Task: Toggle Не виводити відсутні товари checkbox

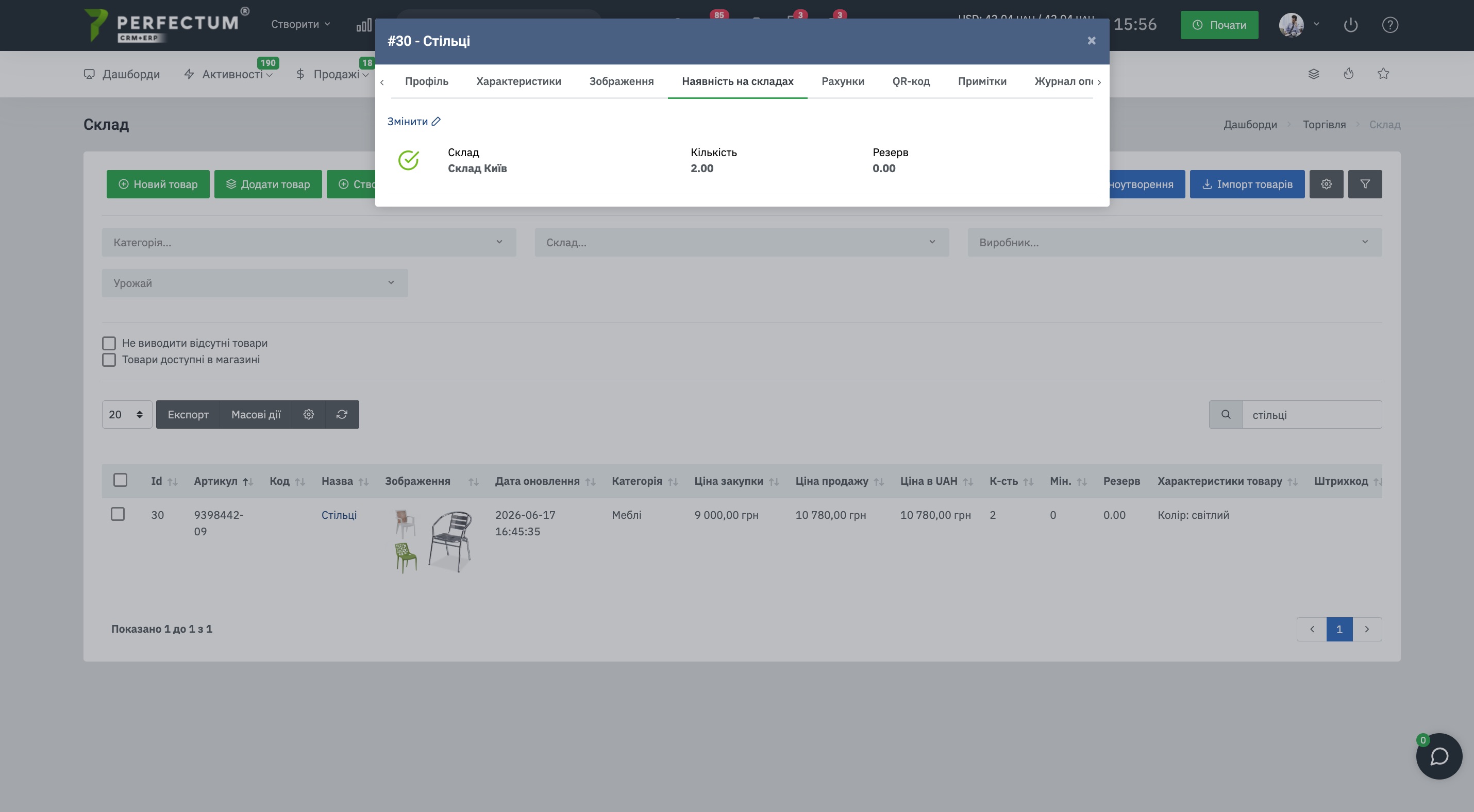Action: (109, 343)
